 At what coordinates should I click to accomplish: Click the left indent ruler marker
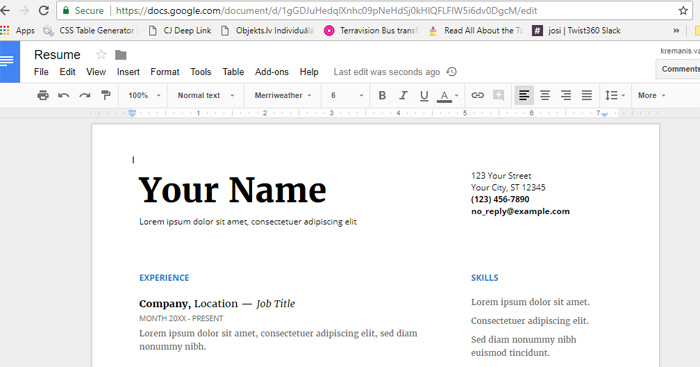132,113
